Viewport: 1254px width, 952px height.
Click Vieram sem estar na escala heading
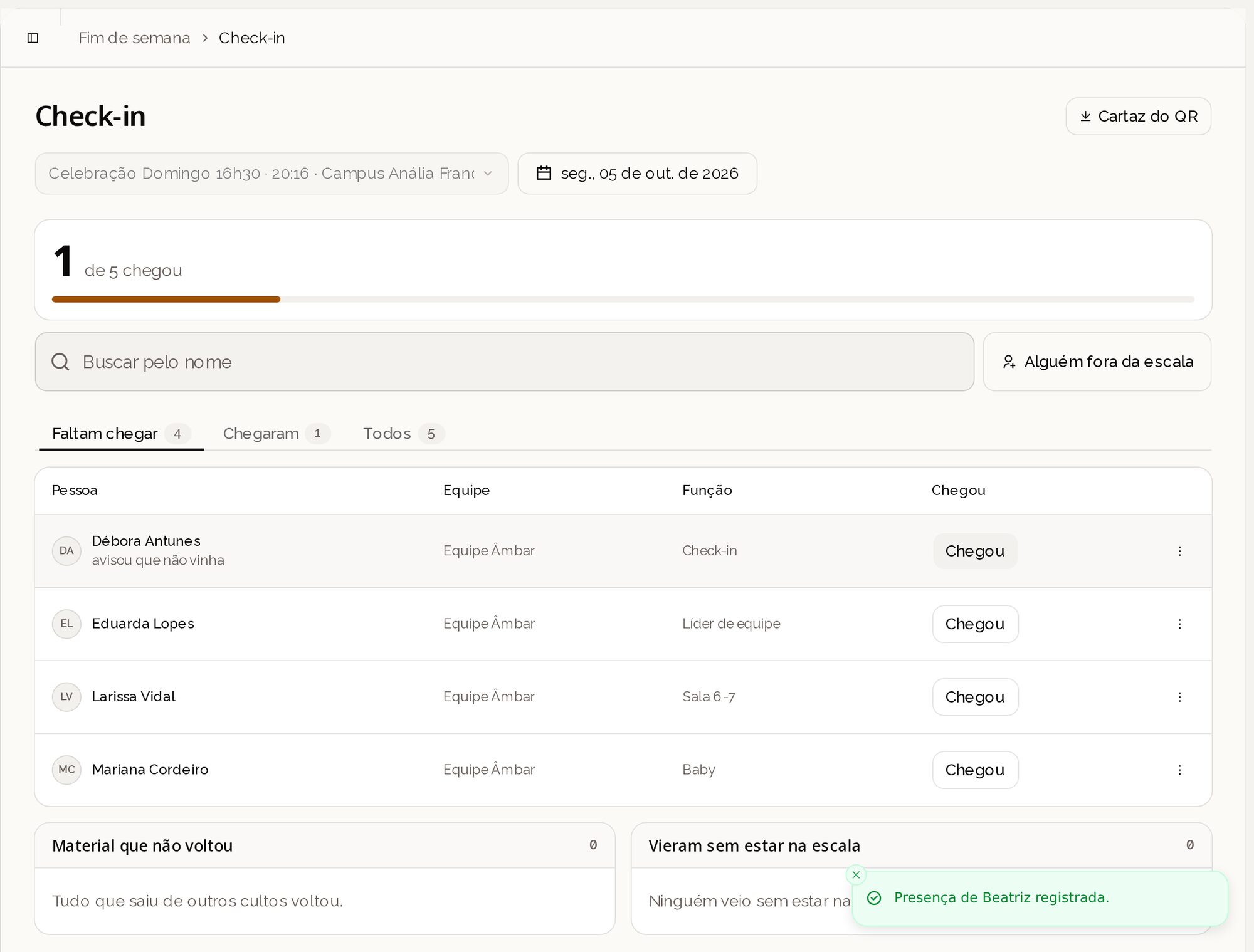point(754,846)
